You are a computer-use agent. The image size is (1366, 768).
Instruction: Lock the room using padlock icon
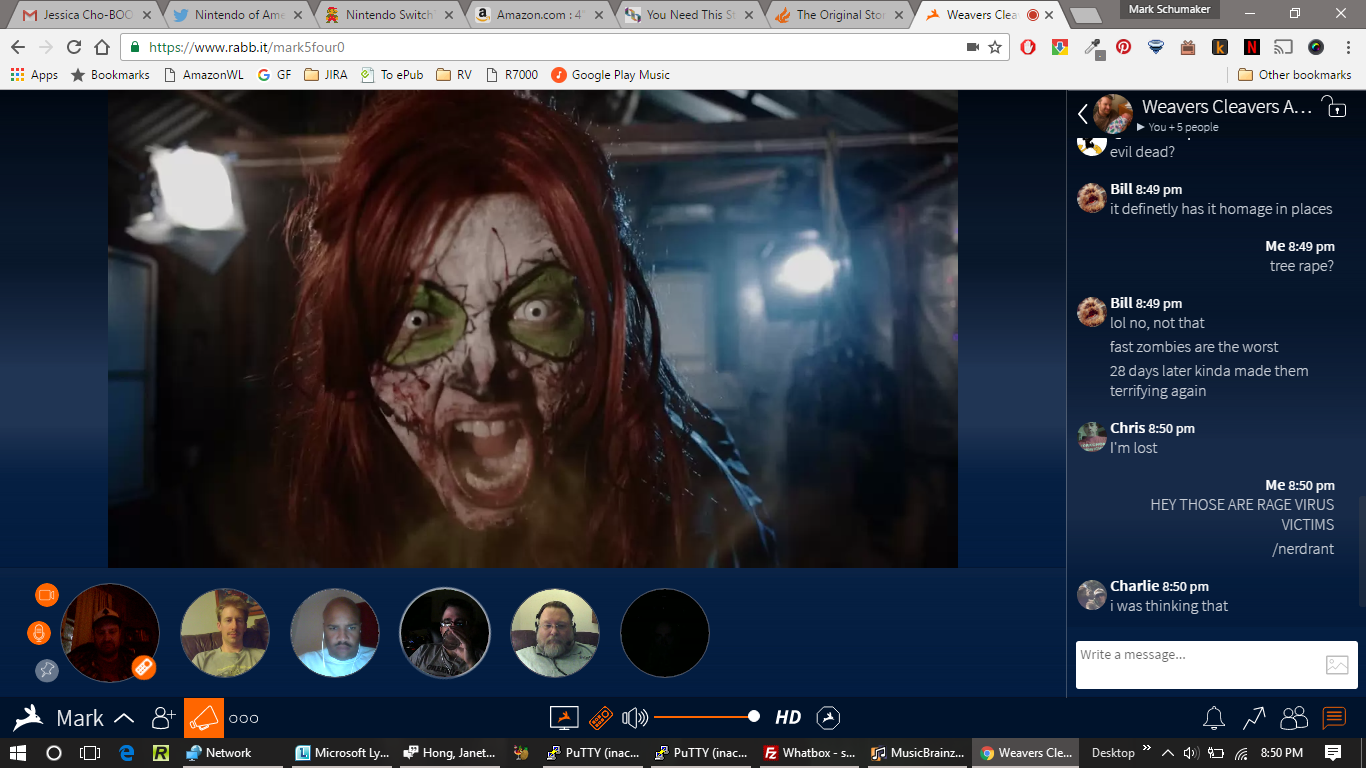[x=1334, y=107]
